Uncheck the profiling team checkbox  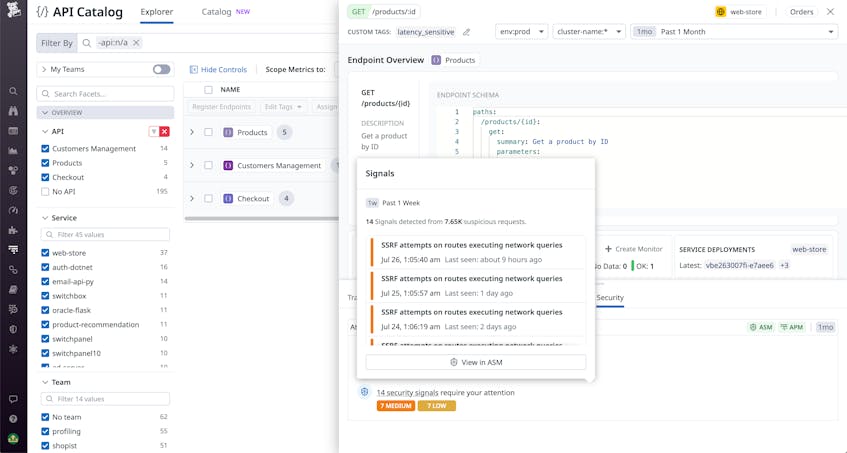[45, 431]
